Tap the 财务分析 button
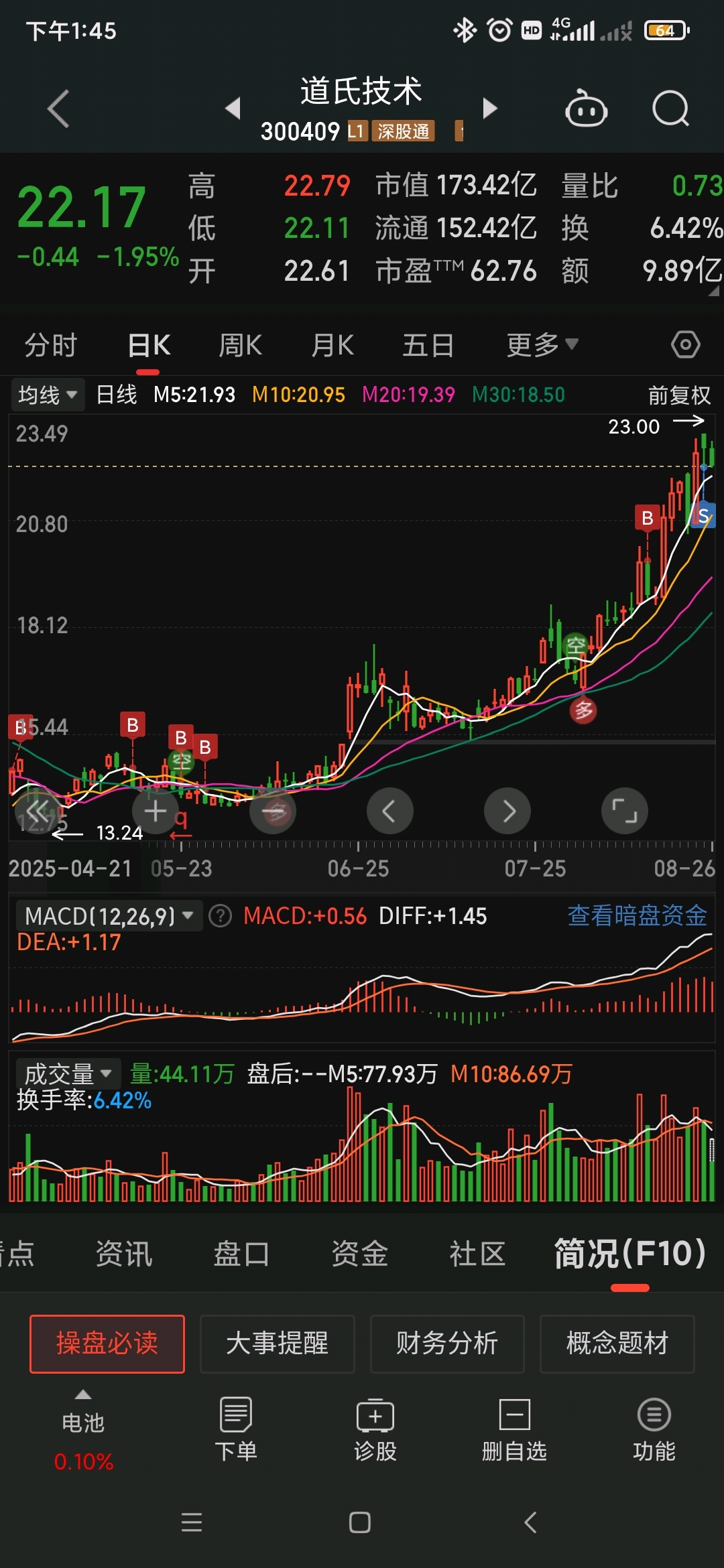This screenshot has width=724, height=1568. pyautogui.click(x=447, y=1344)
